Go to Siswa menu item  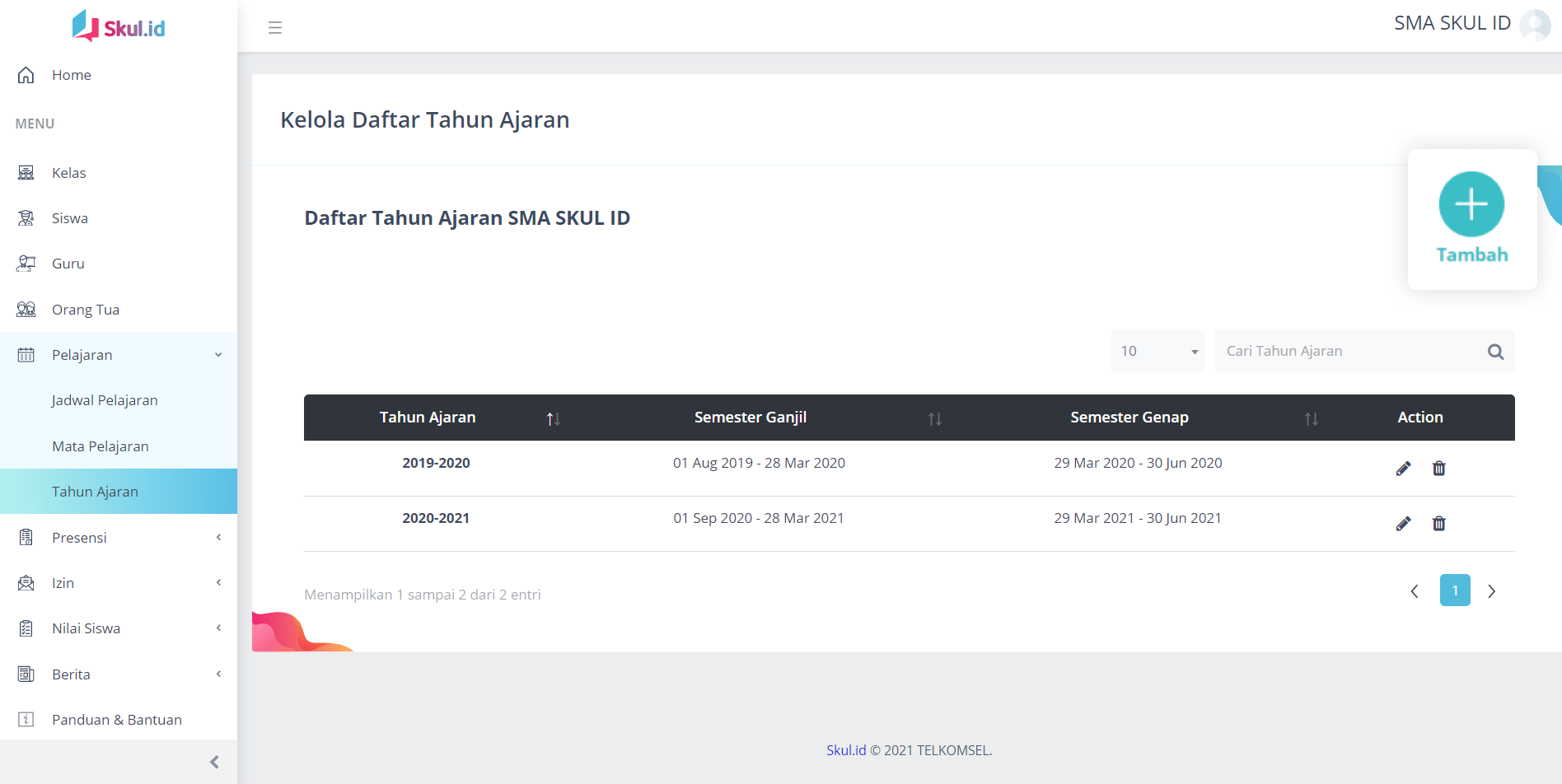click(x=70, y=218)
